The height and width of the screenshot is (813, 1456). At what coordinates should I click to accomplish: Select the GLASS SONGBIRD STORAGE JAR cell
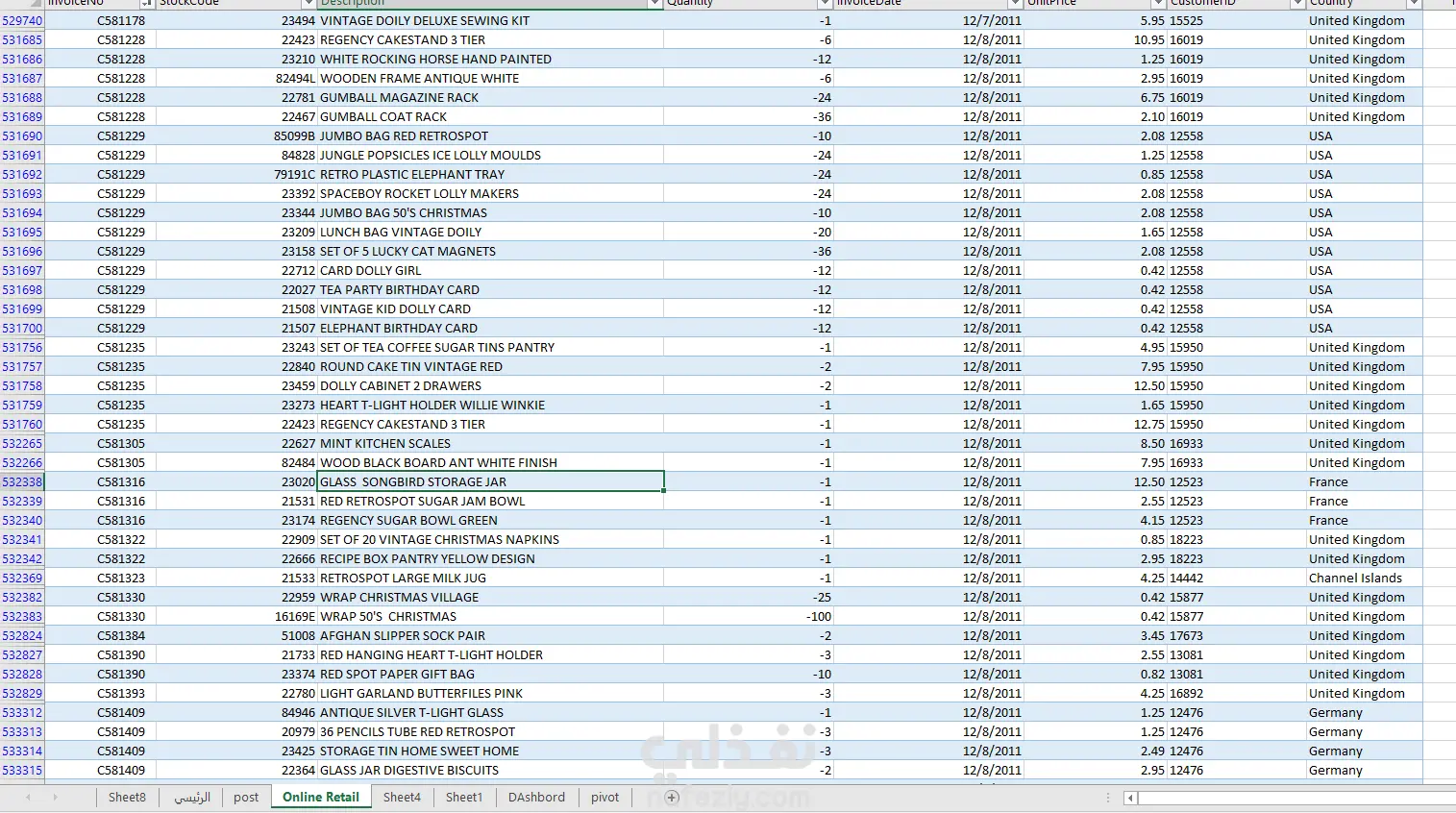[x=490, y=481]
